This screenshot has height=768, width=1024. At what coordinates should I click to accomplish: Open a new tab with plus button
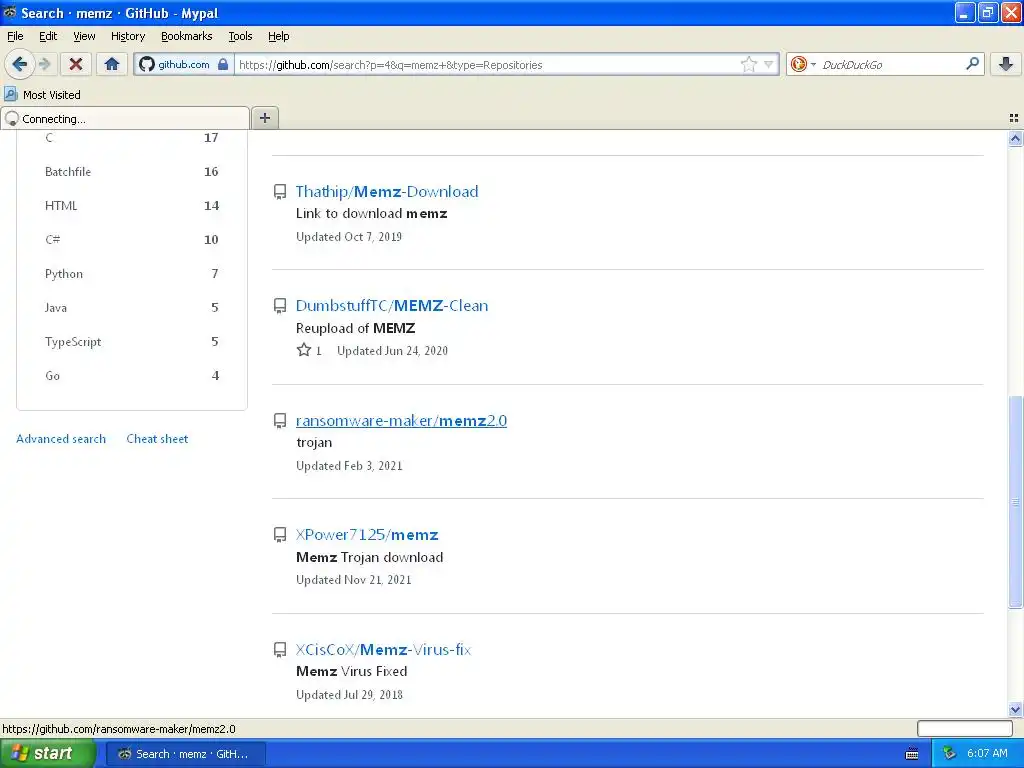264,118
